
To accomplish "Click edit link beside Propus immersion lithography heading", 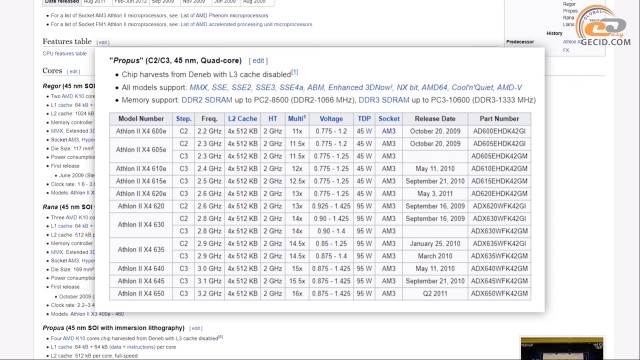I will coord(196,328).
